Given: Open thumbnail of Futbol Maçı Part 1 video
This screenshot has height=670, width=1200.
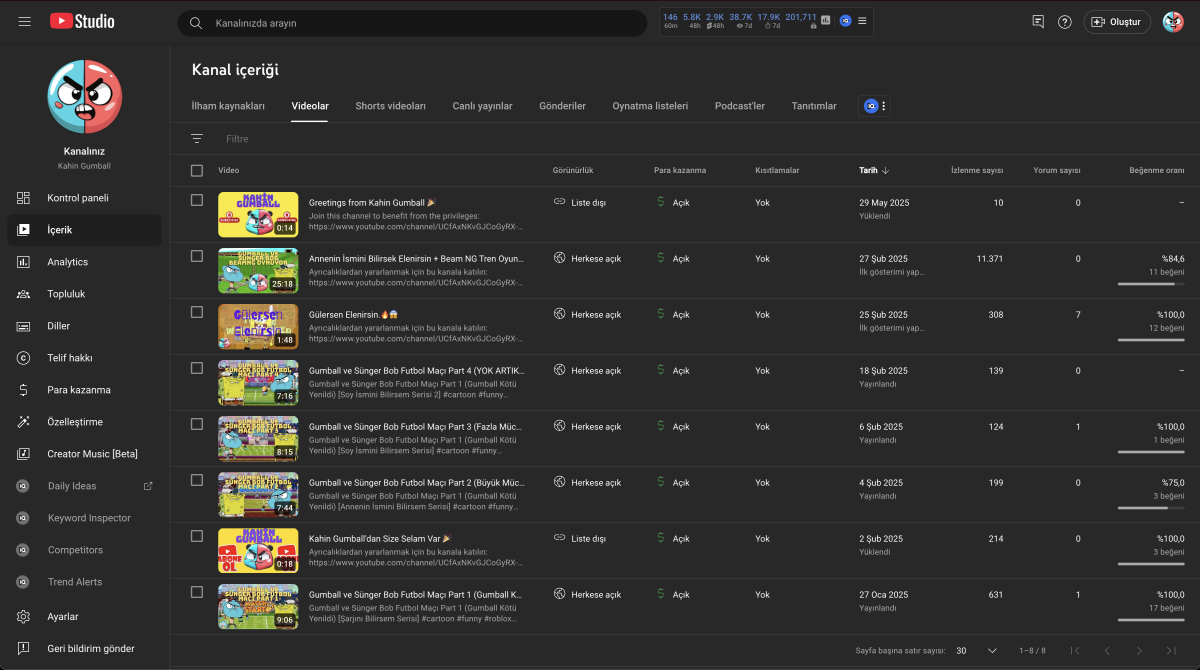Looking at the screenshot, I should 258,606.
